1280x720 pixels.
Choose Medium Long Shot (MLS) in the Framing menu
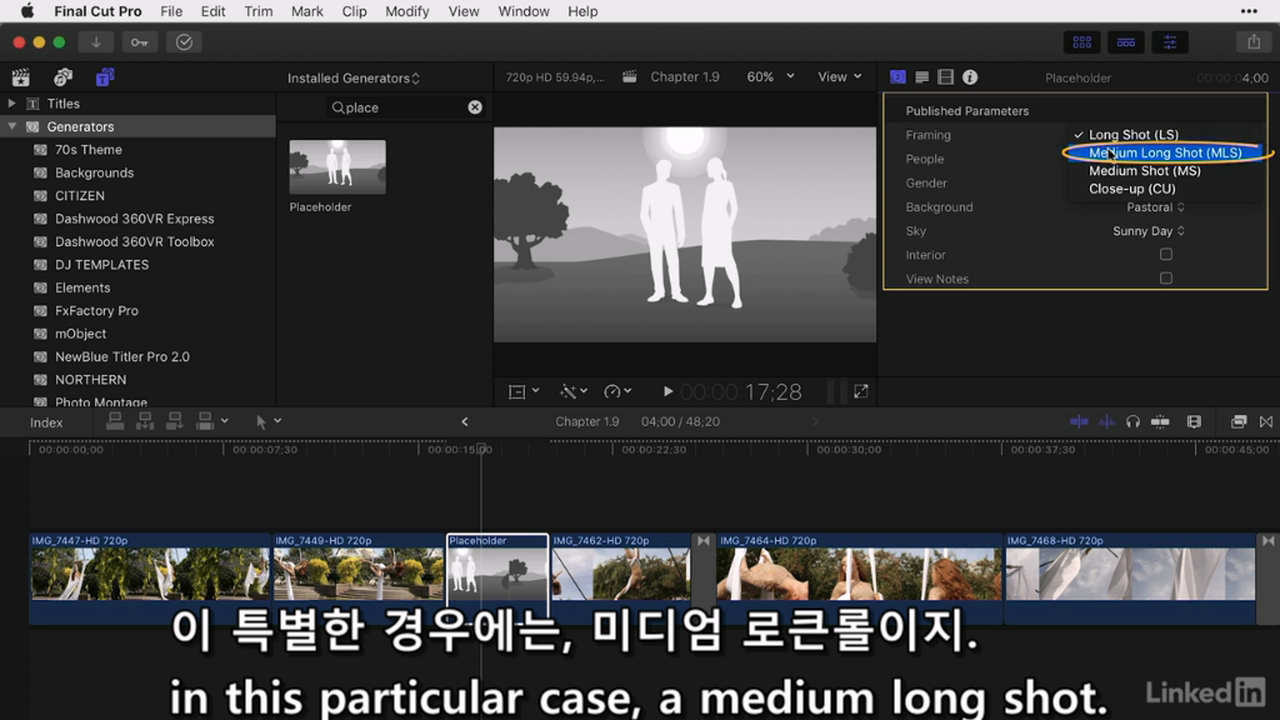(x=1165, y=153)
